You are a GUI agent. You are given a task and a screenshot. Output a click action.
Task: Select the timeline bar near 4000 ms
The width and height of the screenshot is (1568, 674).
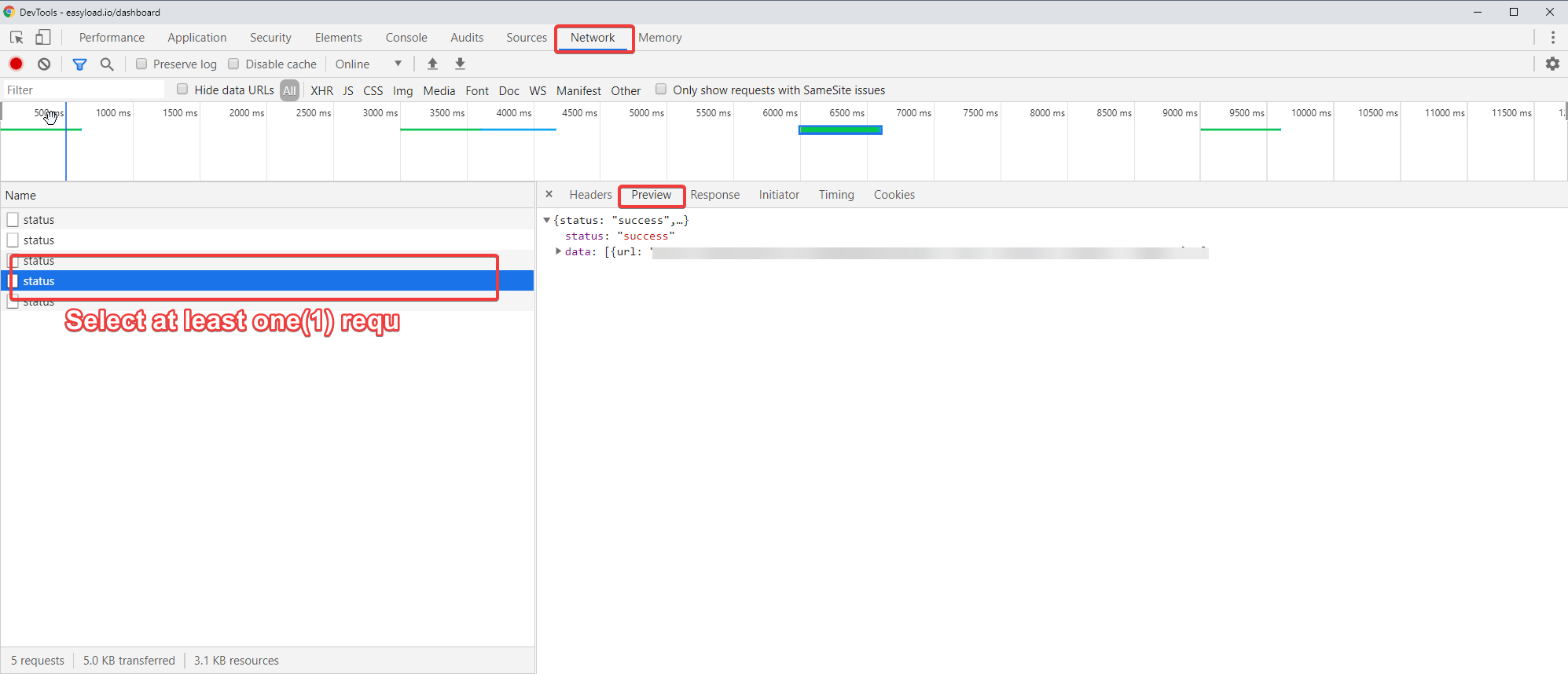point(478,130)
